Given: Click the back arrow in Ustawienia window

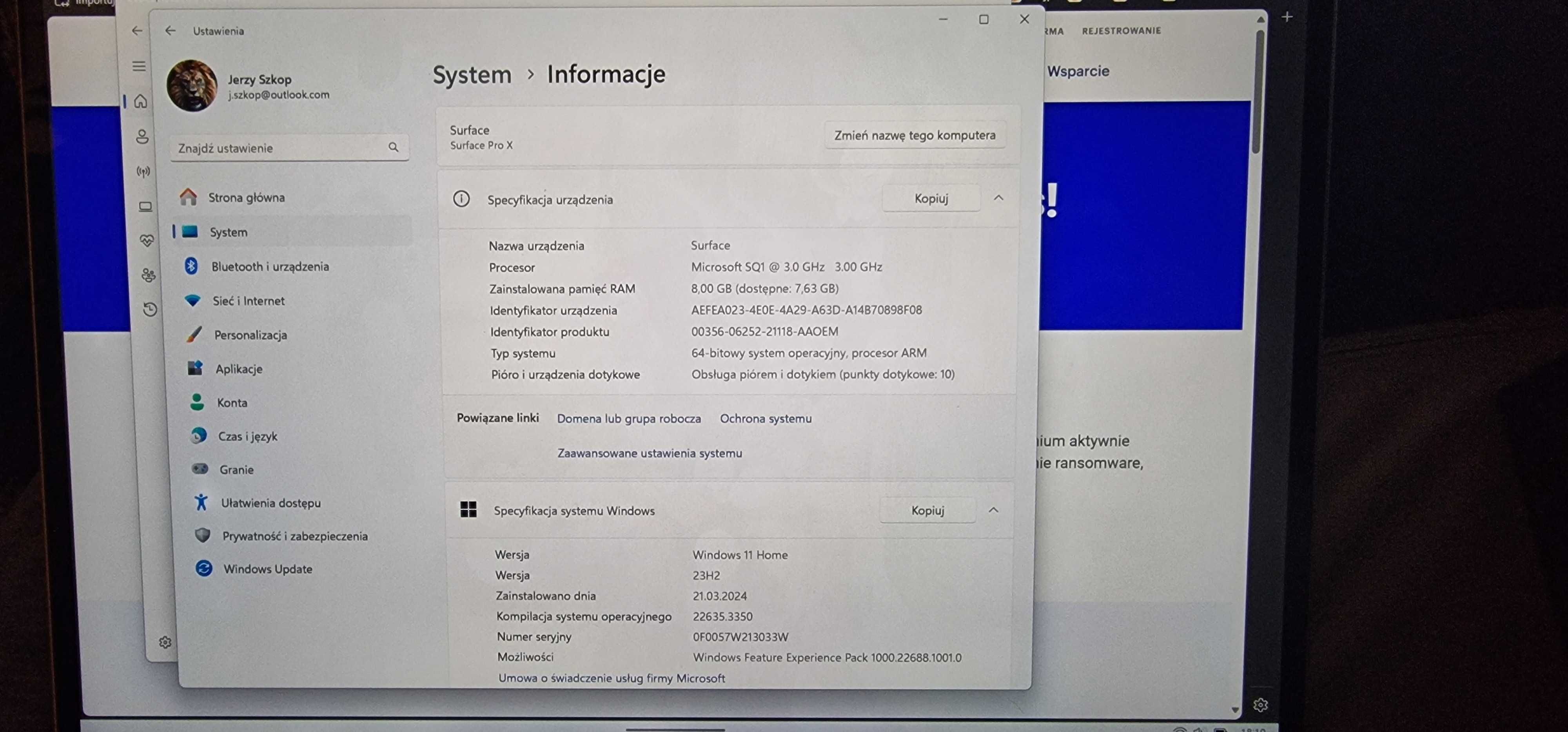Looking at the screenshot, I should tap(171, 31).
